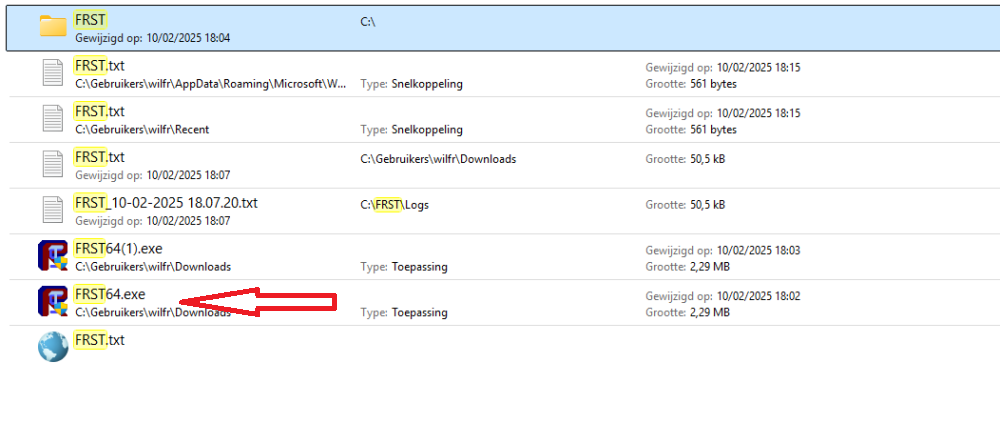Select the FRST folder name at the top

coord(91,19)
